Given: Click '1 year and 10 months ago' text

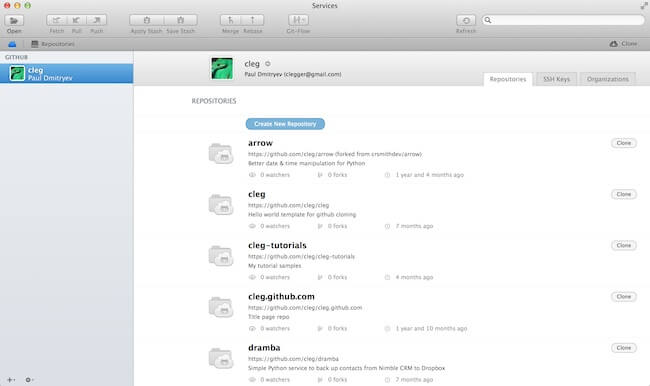Looking at the screenshot, I should (431, 329).
